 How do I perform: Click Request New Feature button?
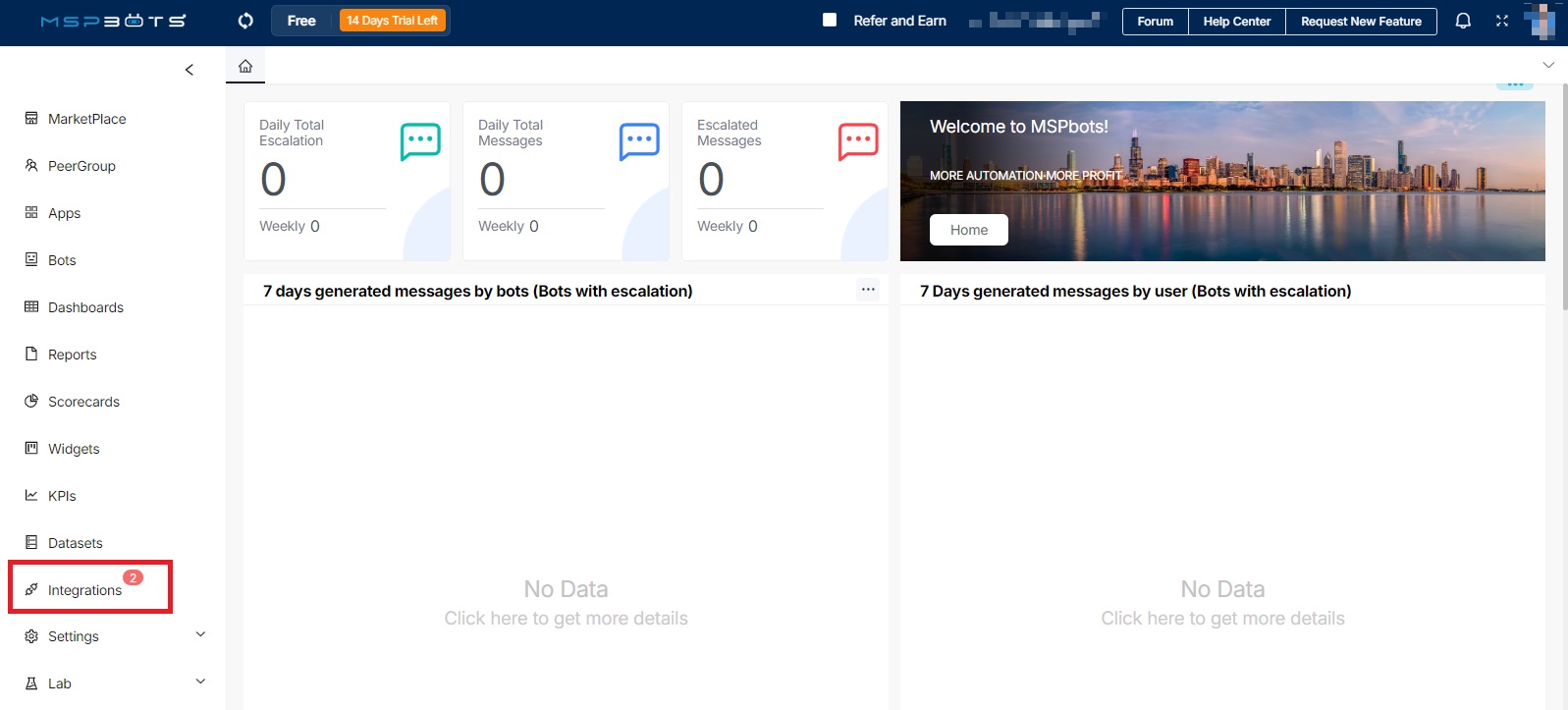pyautogui.click(x=1361, y=22)
